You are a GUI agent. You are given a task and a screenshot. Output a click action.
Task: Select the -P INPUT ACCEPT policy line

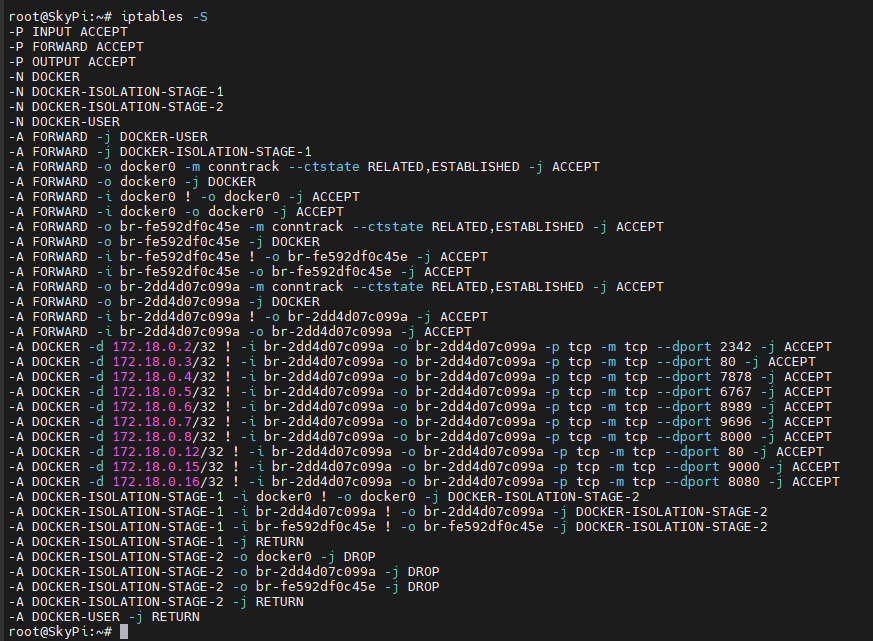pyautogui.click(x=65, y=31)
